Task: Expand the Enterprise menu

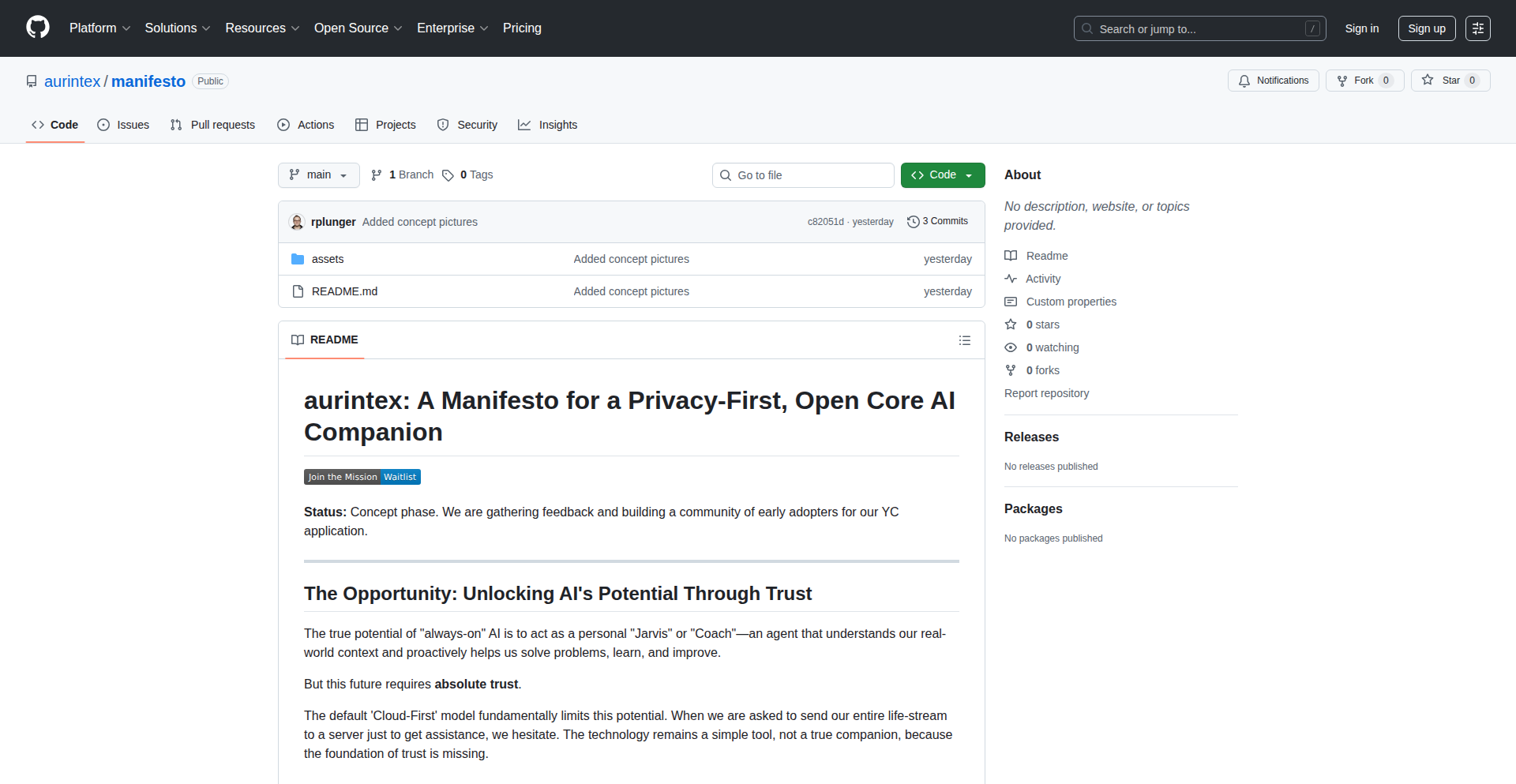Action: 452,28
